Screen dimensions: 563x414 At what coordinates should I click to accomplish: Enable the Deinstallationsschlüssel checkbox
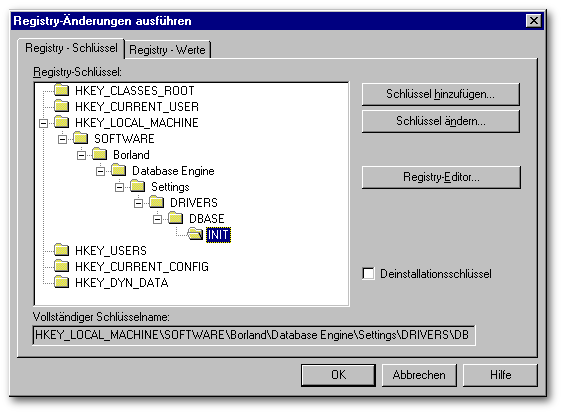(368, 274)
